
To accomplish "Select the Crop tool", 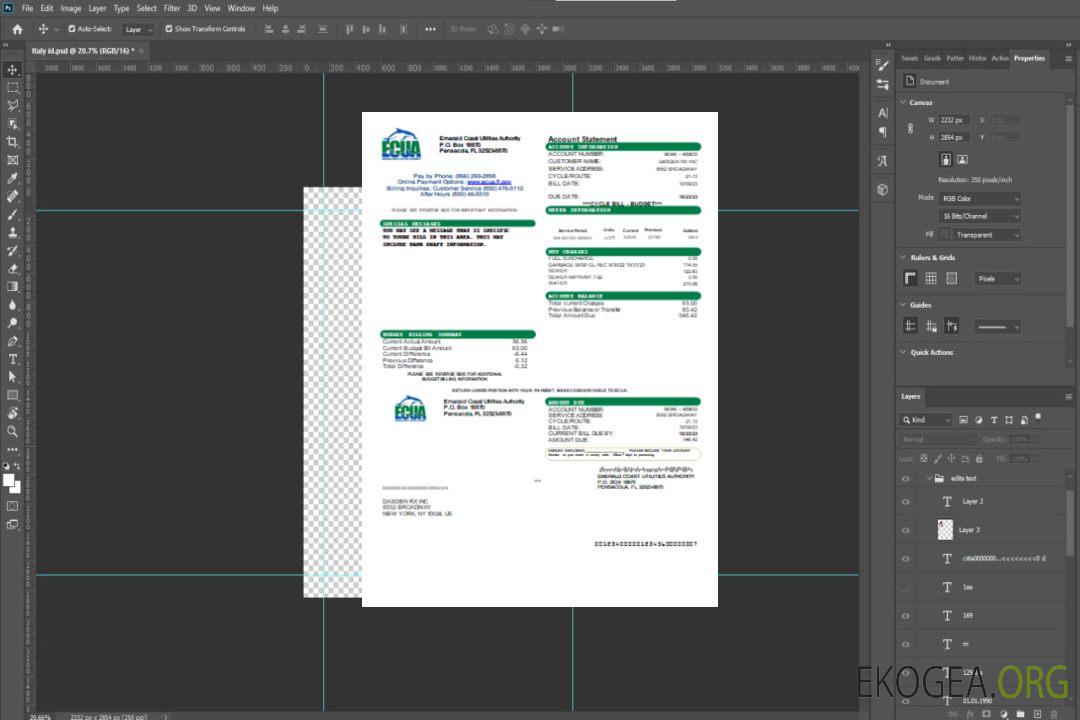I will [13, 142].
